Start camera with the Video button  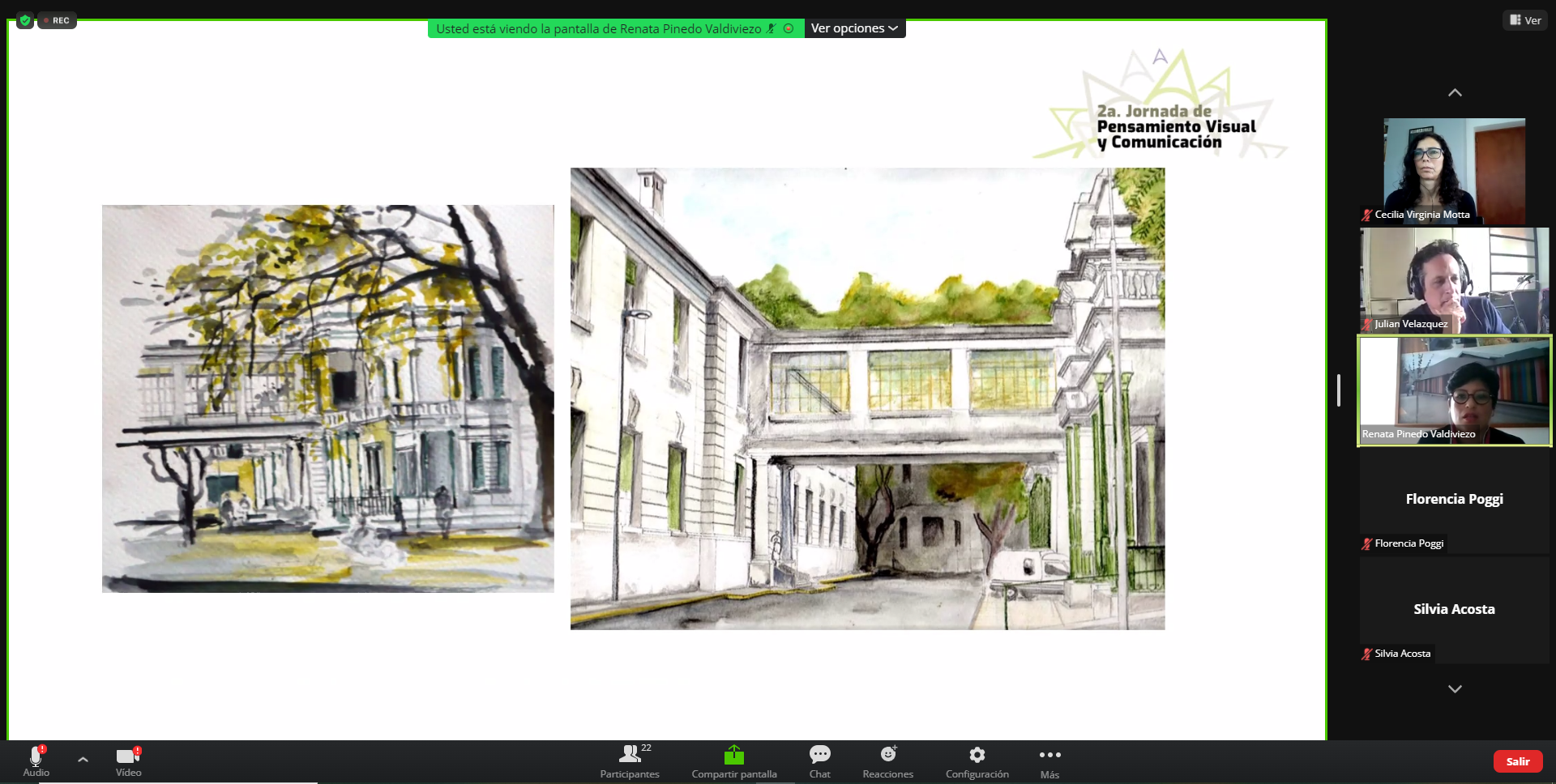pyautogui.click(x=128, y=761)
